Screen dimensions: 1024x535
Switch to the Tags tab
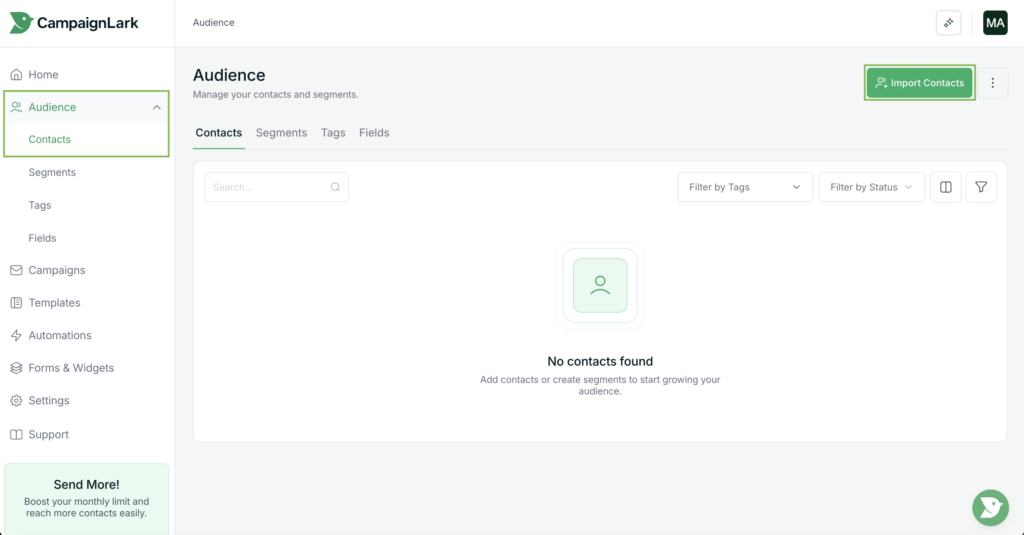tap(333, 133)
